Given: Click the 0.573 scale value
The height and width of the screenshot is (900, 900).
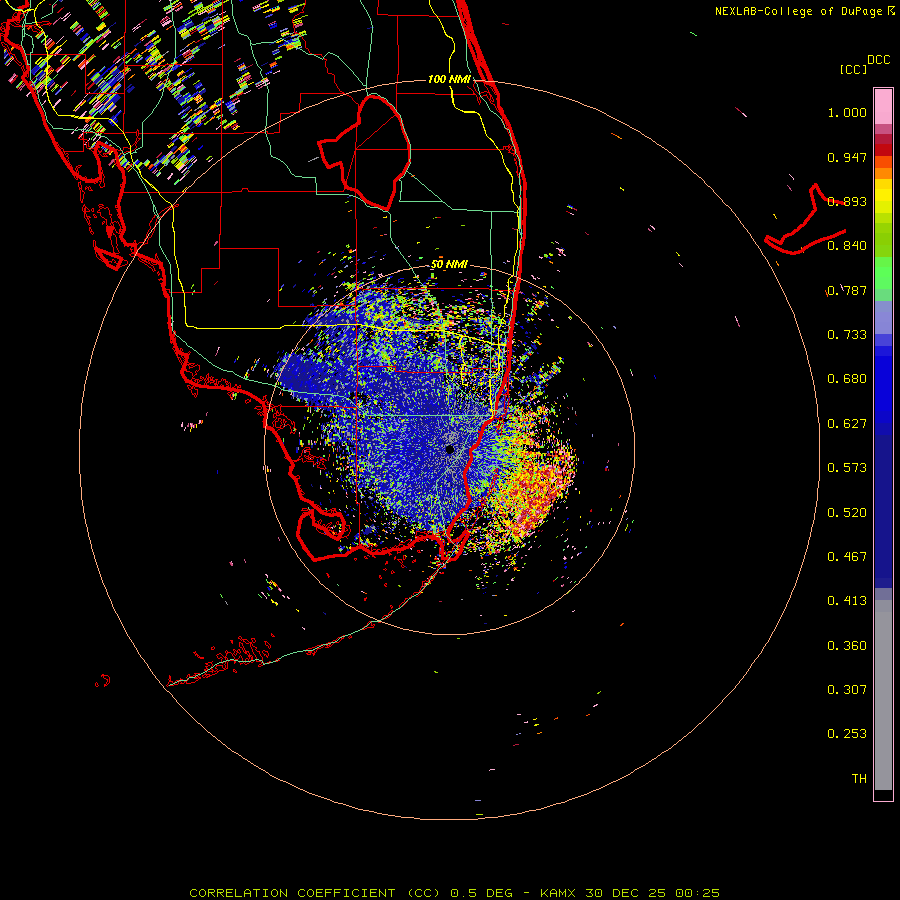Looking at the screenshot, I should click(x=847, y=468).
